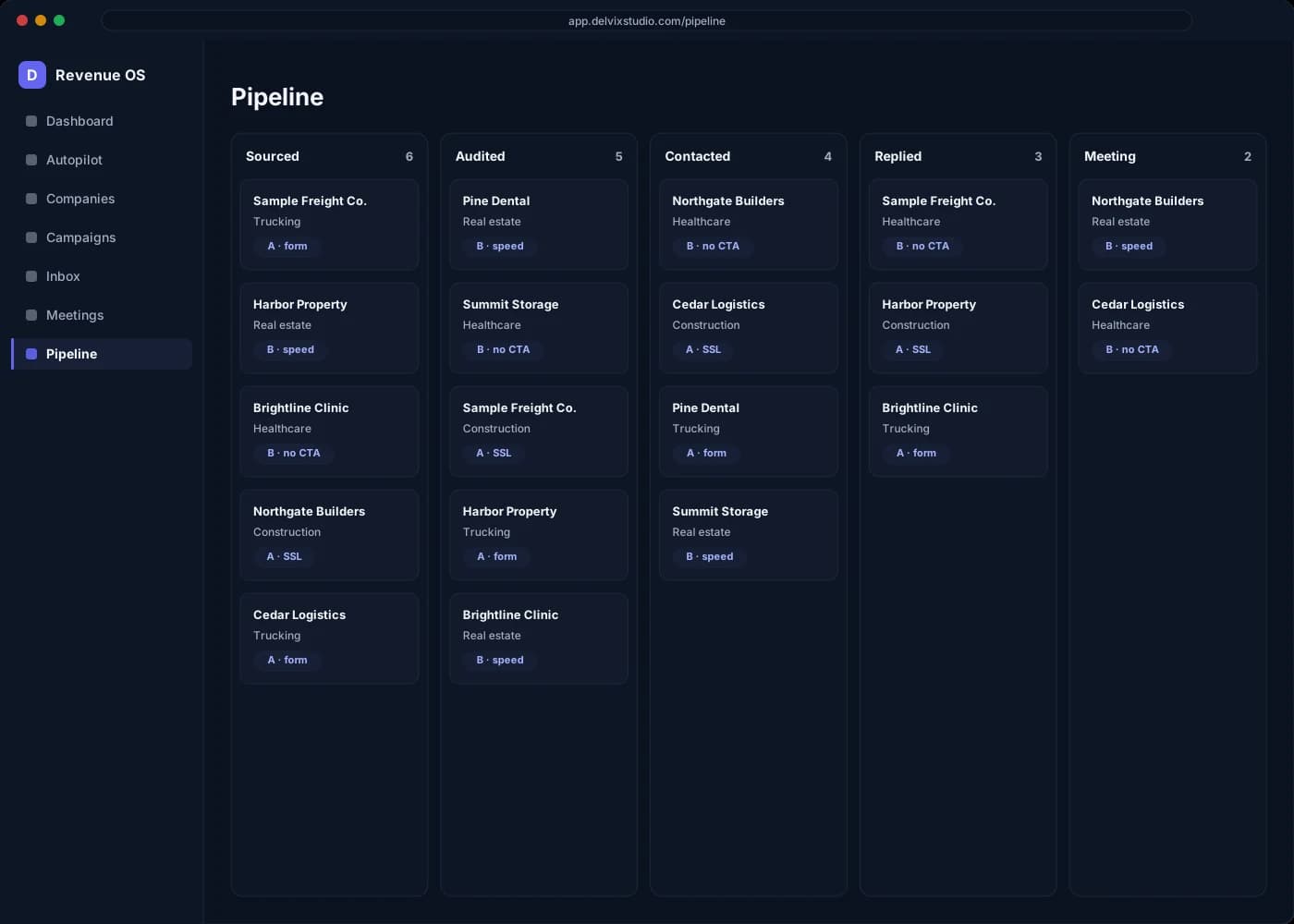The width and height of the screenshot is (1294, 924).
Task: Open Cedar Logistics card in Meeting column
Action: pos(1168,328)
